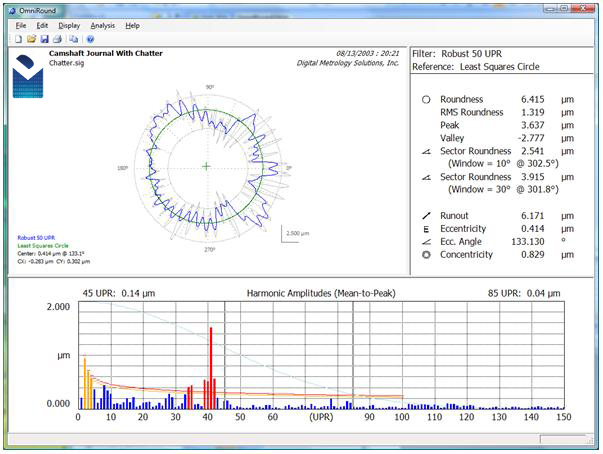Image resolution: width=603 pixels, height=454 pixels.
Task: Click Harmonic Amplitudes (Mean-to-Peak) chart title
Action: point(321,293)
